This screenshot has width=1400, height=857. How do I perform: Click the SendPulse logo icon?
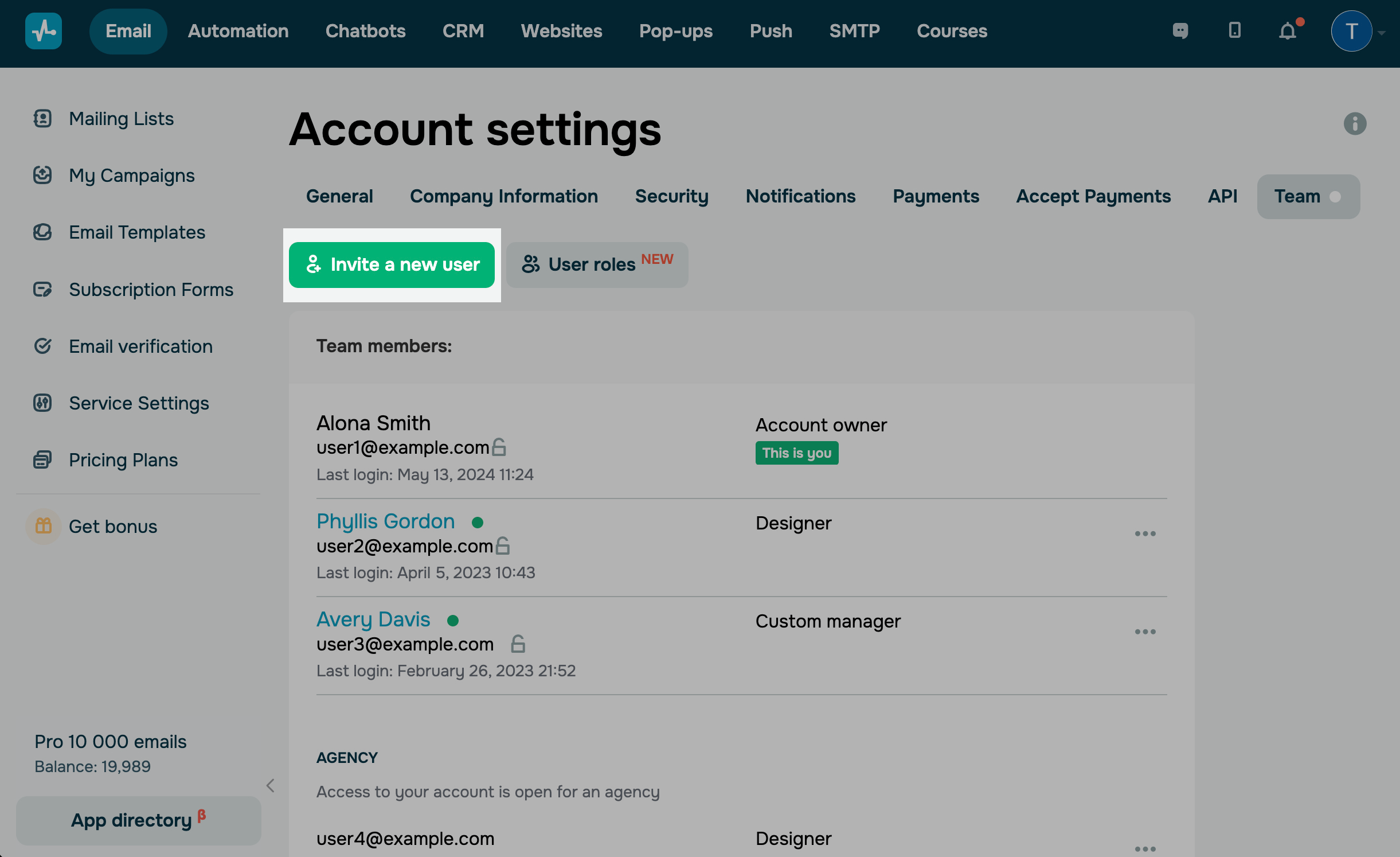(x=44, y=31)
